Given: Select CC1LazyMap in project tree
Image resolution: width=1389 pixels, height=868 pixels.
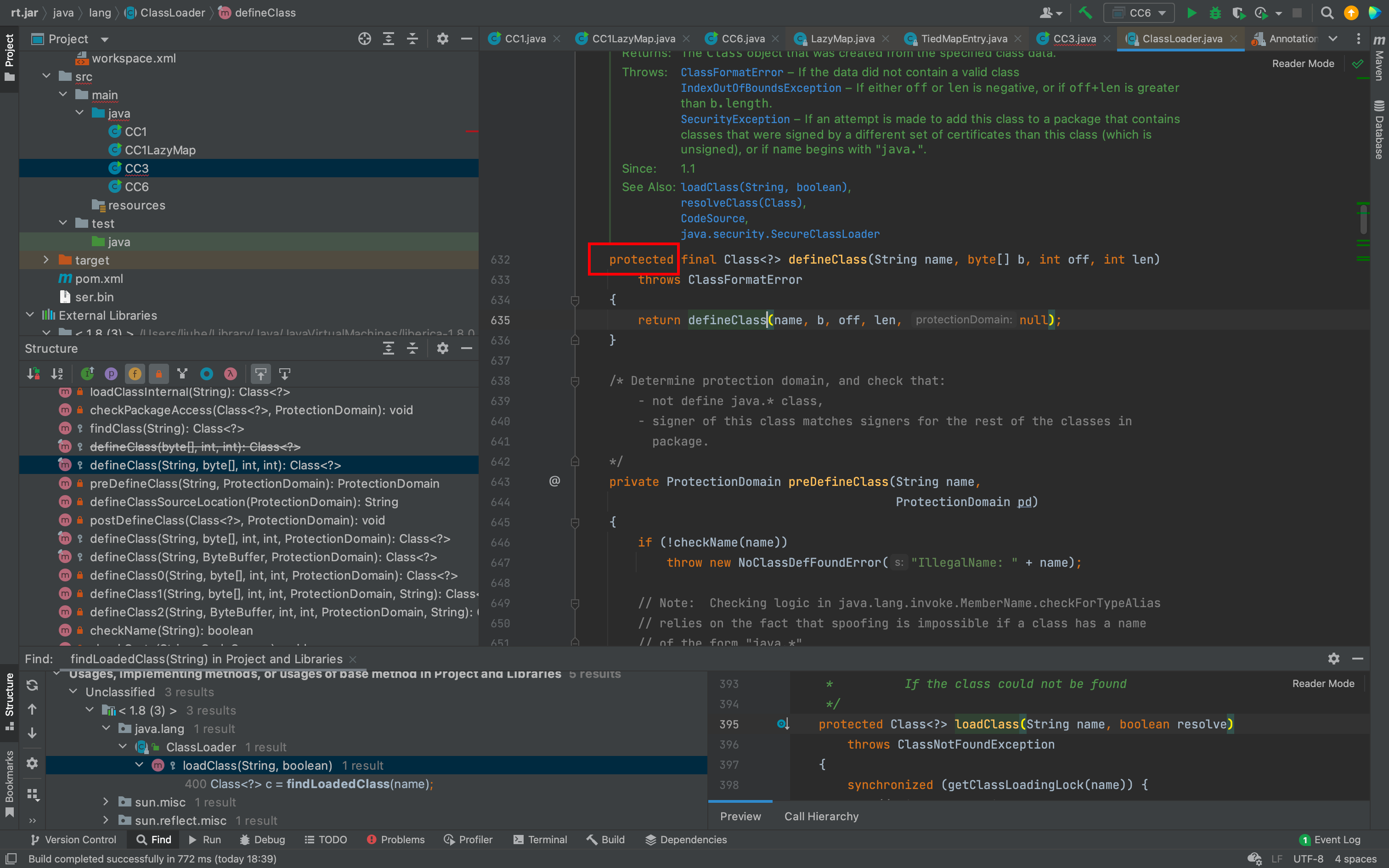Looking at the screenshot, I should tap(160, 150).
